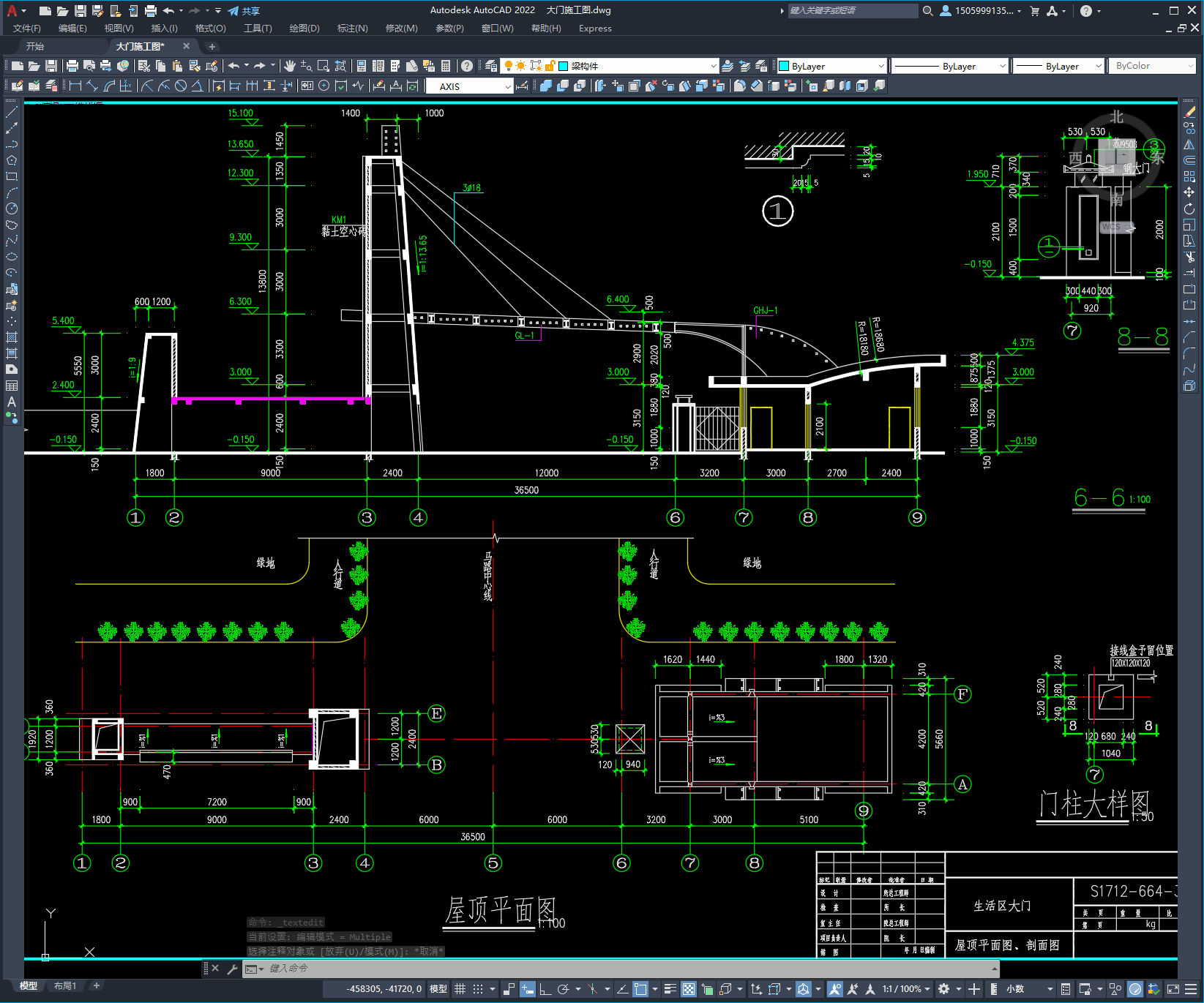The width and height of the screenshot is (1204, 1003).
Task: Select the Multiline Text A tool
Action: 11,402
